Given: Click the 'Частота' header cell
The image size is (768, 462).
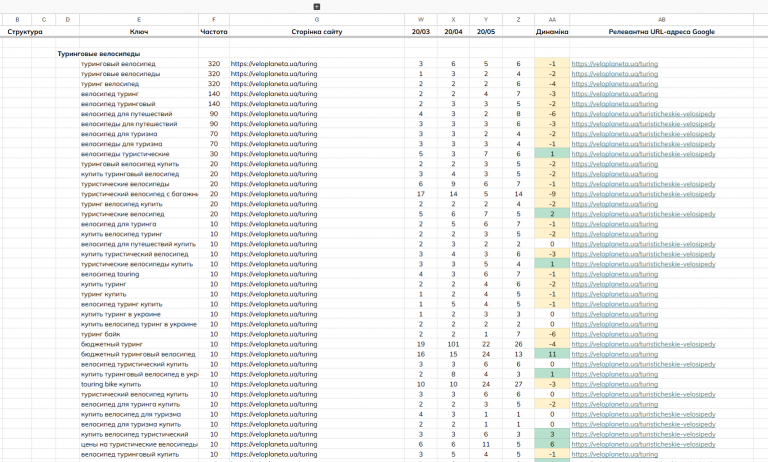Looking at the screenshot, I should point(214,32).
